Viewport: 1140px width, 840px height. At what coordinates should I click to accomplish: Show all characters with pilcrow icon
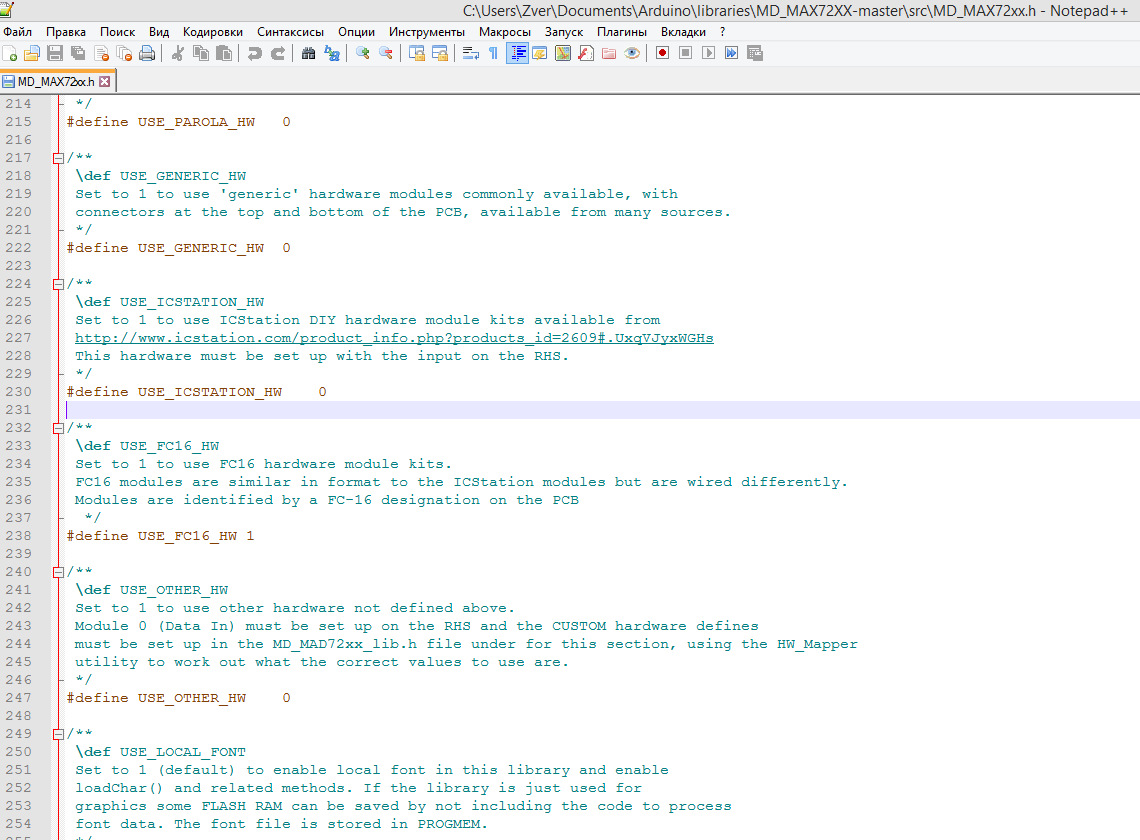click(493, 53)
